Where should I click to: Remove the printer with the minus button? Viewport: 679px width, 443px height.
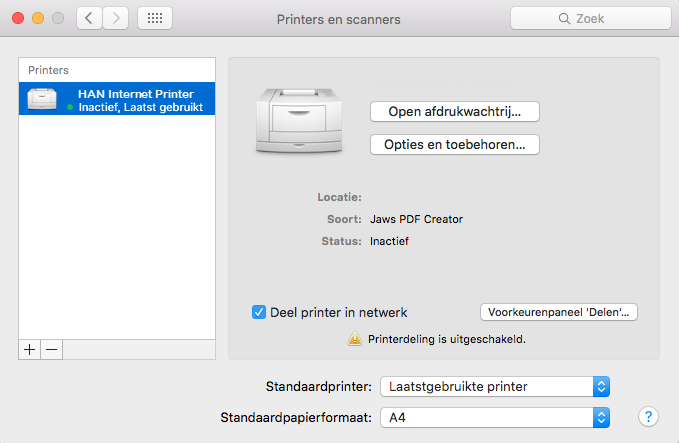(52, 349)
